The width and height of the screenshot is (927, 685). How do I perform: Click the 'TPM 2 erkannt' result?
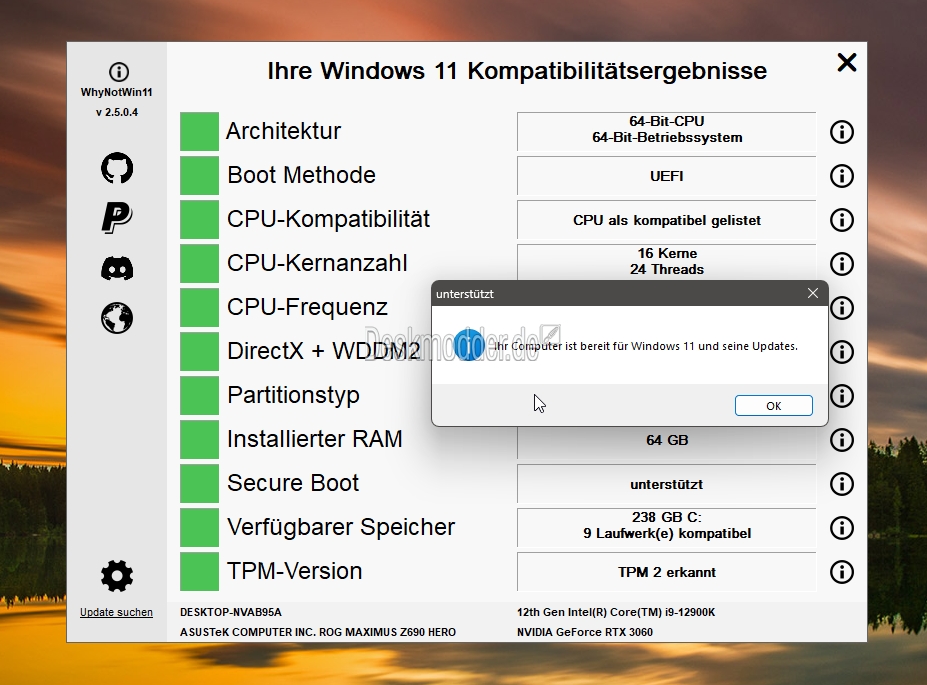666,572
